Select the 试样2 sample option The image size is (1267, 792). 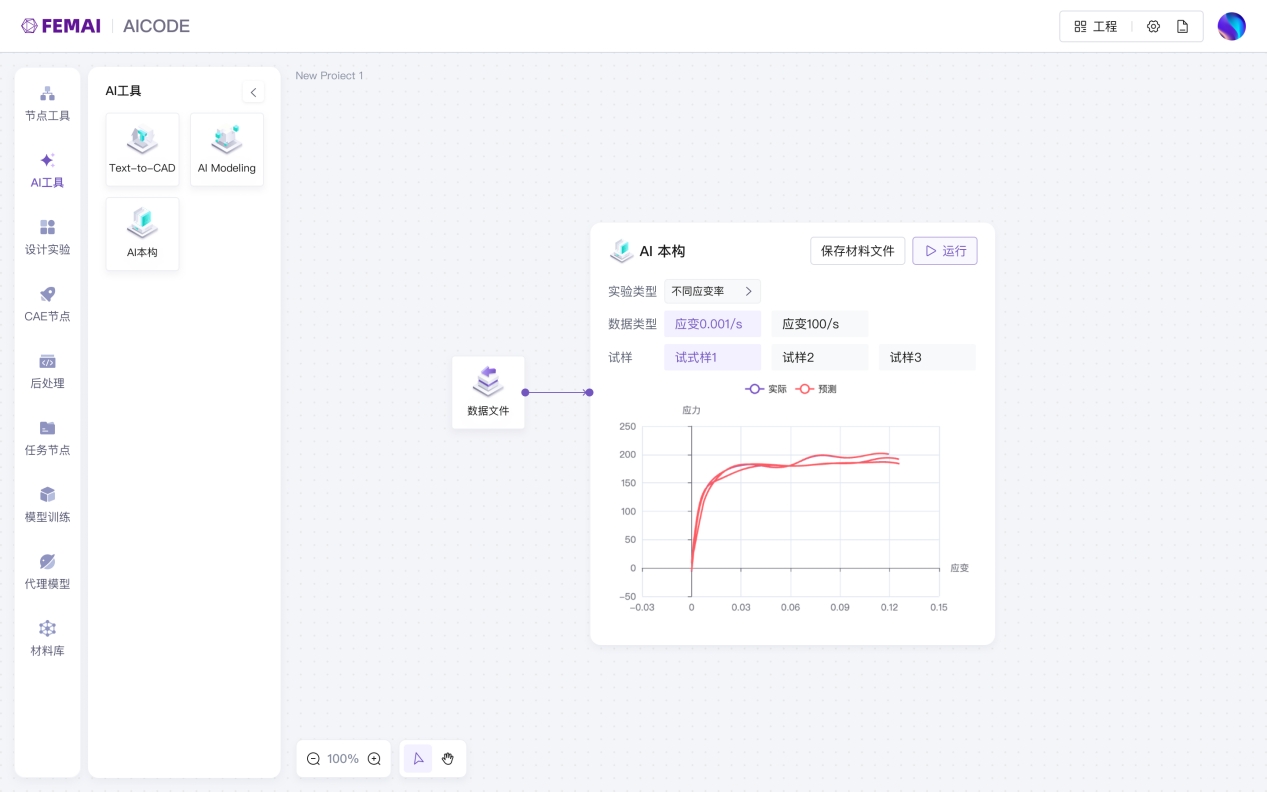click(819, 357)
